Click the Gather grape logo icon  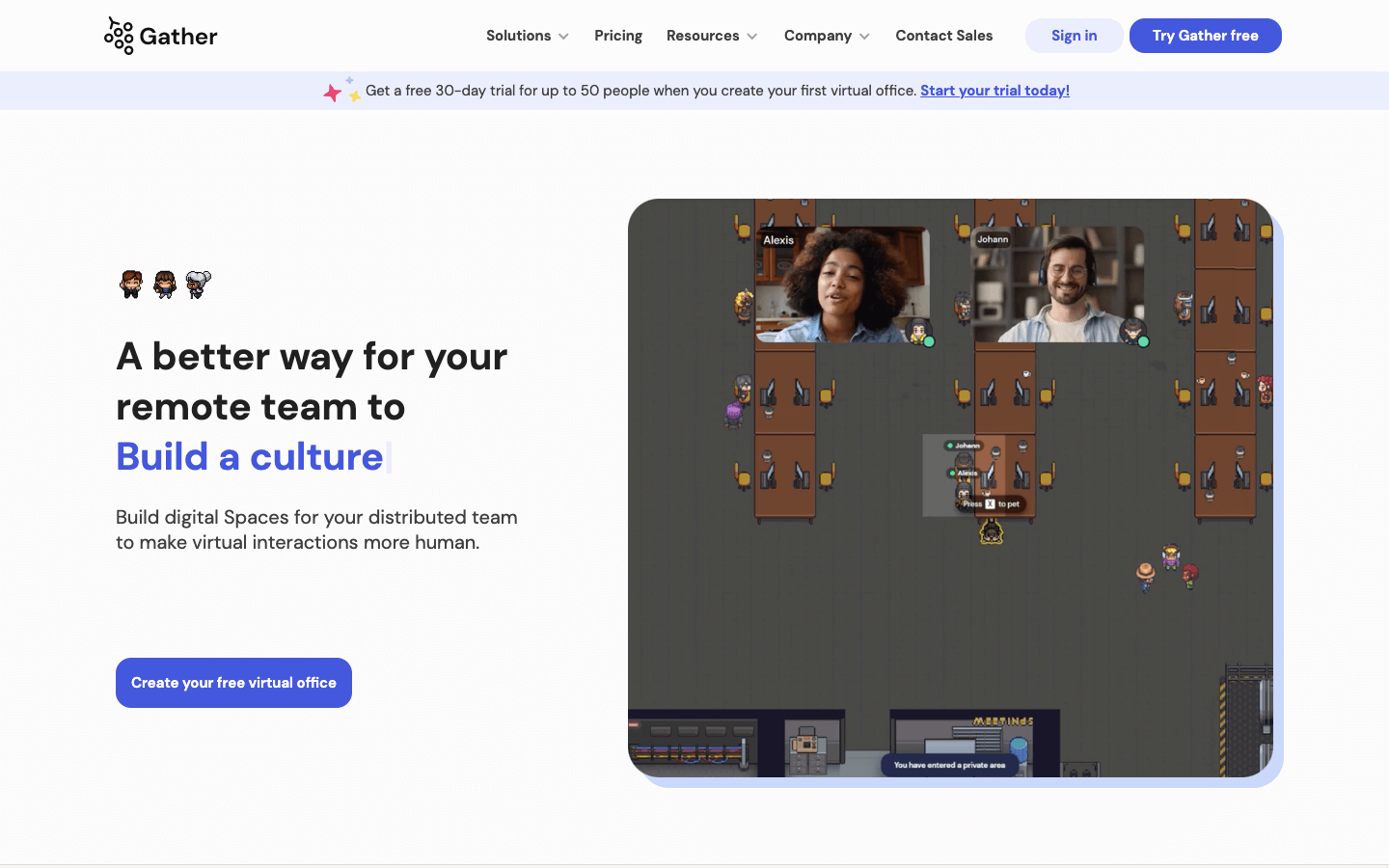[119, 36]
